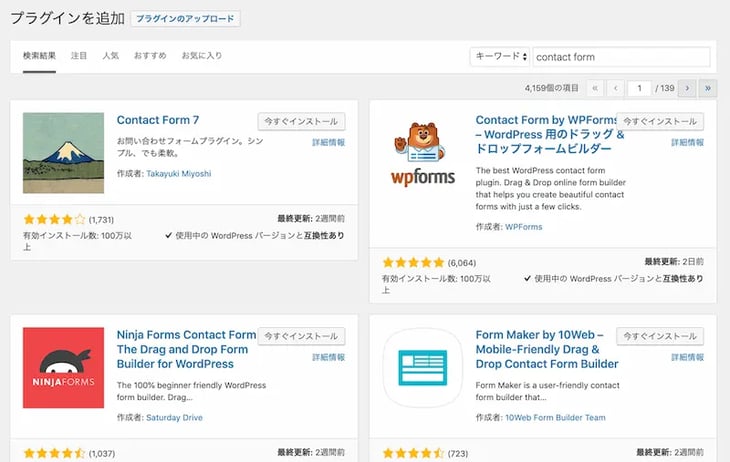The image size is (730, 462).
Task: Switch to the 注目 tab
Action: click(x=79, y=56)
